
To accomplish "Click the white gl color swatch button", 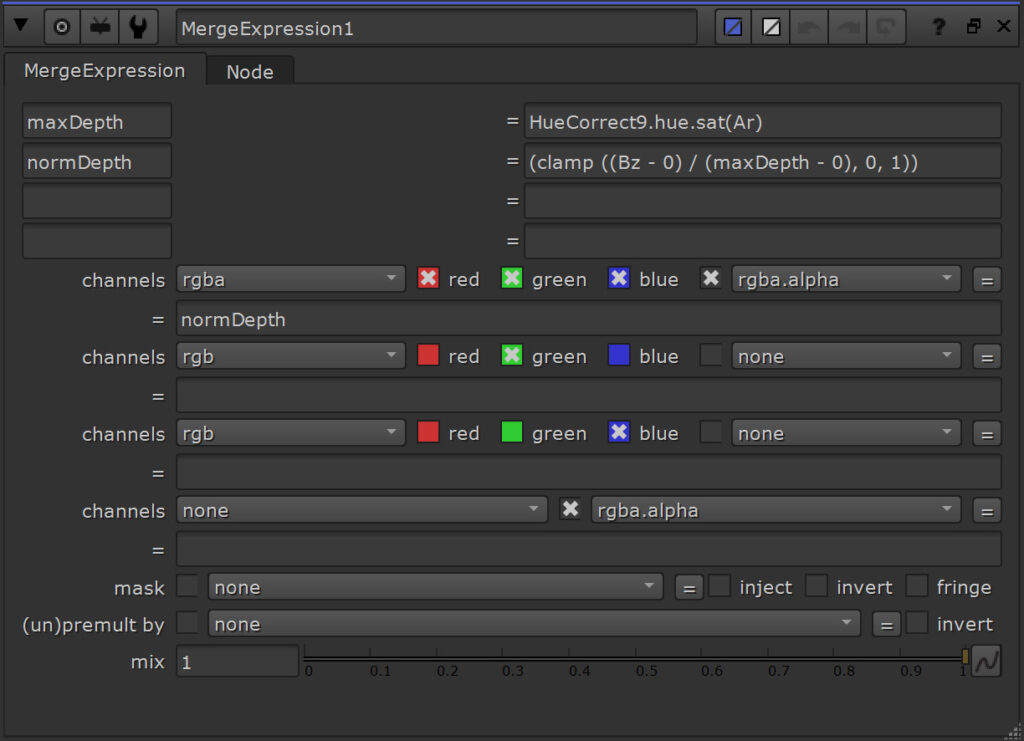I will coord(771,27).
